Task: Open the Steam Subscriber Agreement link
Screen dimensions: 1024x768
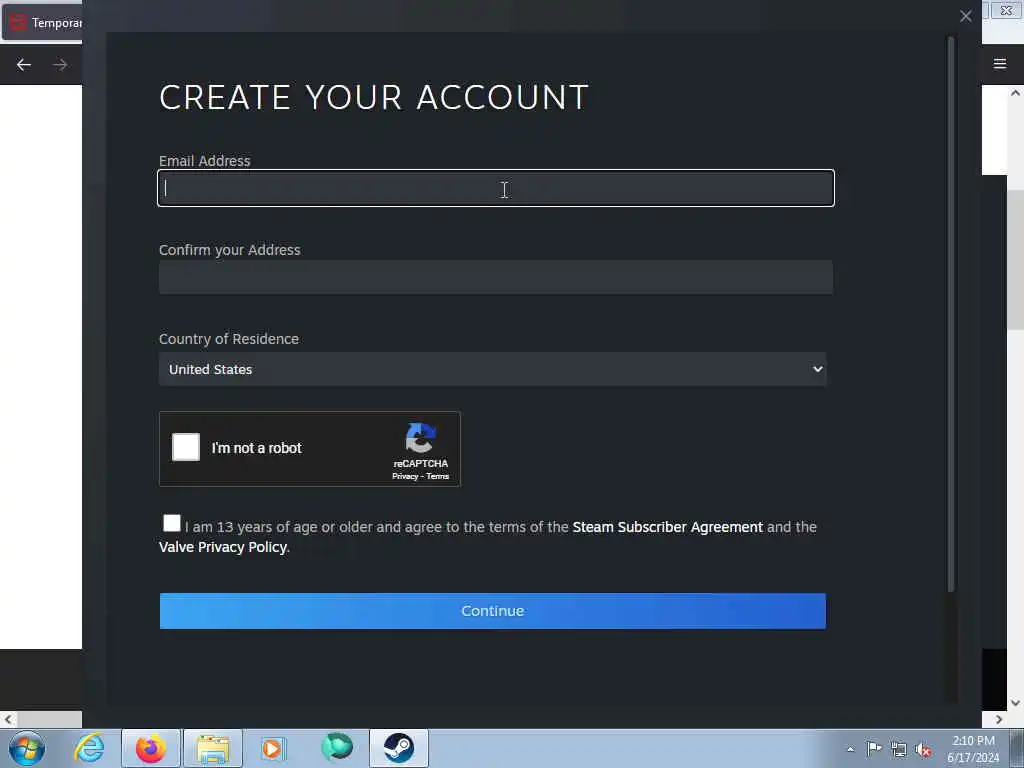Action: click(x=667, y=527)
